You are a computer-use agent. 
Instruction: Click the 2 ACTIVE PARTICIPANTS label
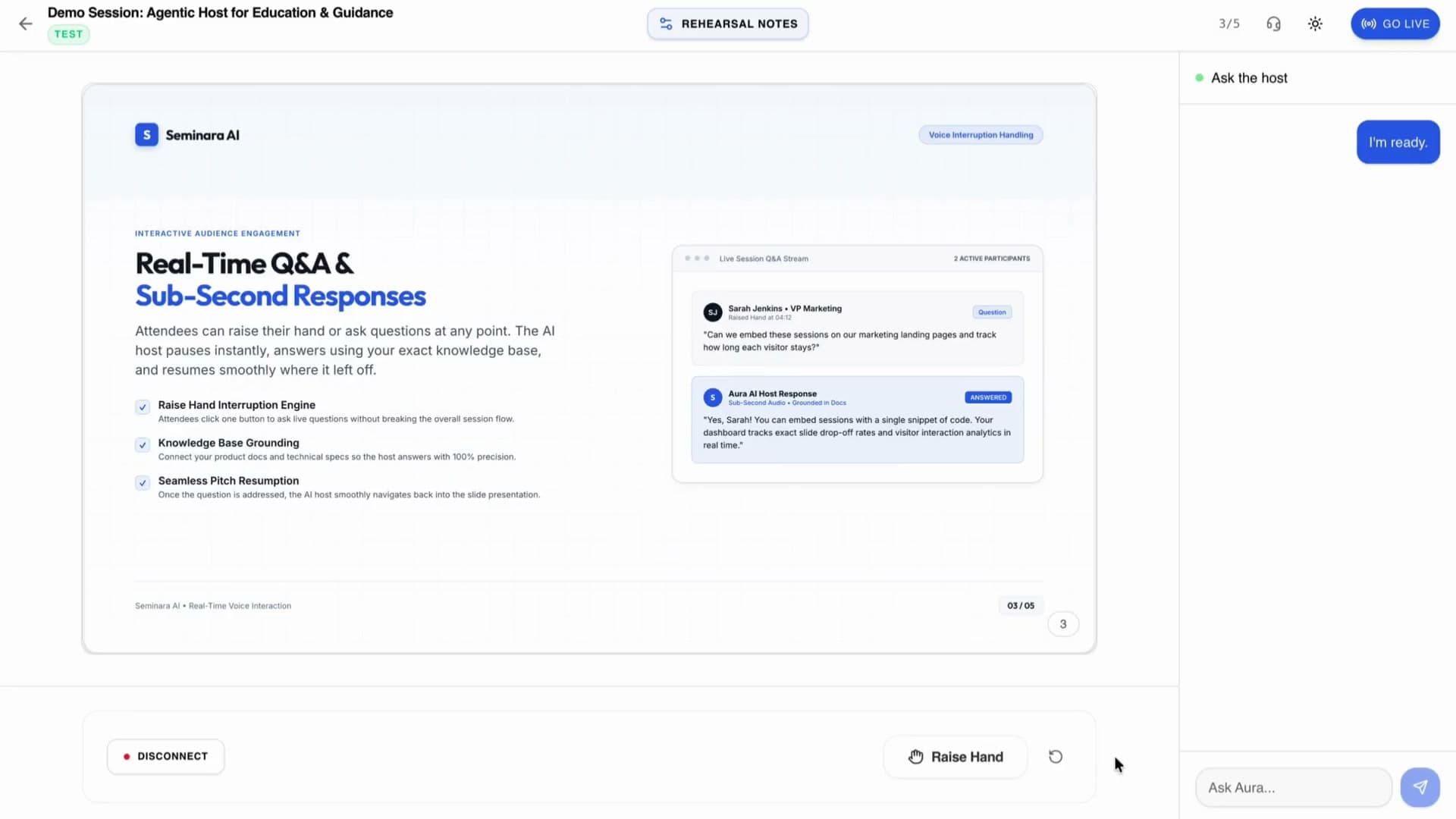[x=992, y=259]
